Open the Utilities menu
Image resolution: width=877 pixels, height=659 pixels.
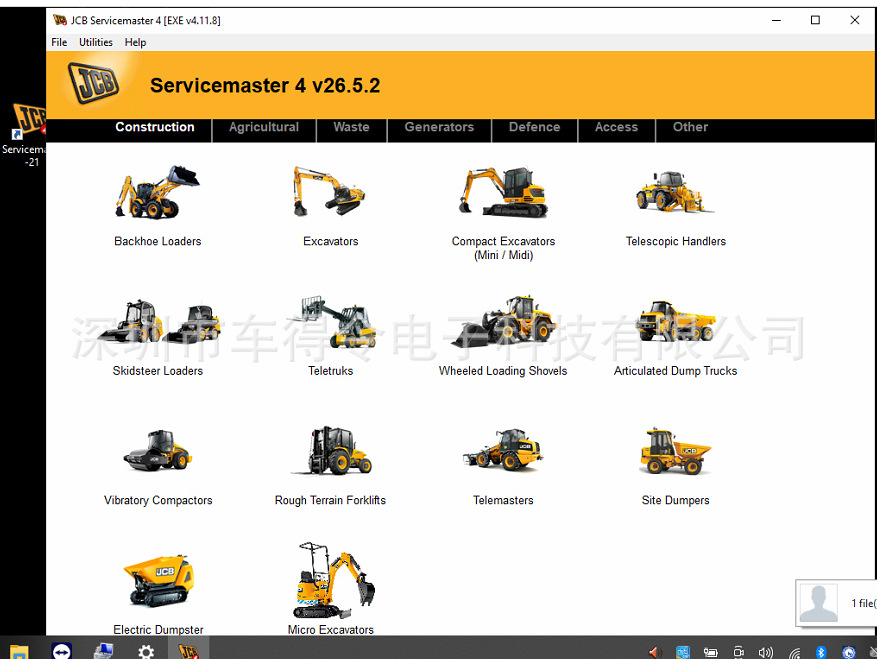pos(96,42)
